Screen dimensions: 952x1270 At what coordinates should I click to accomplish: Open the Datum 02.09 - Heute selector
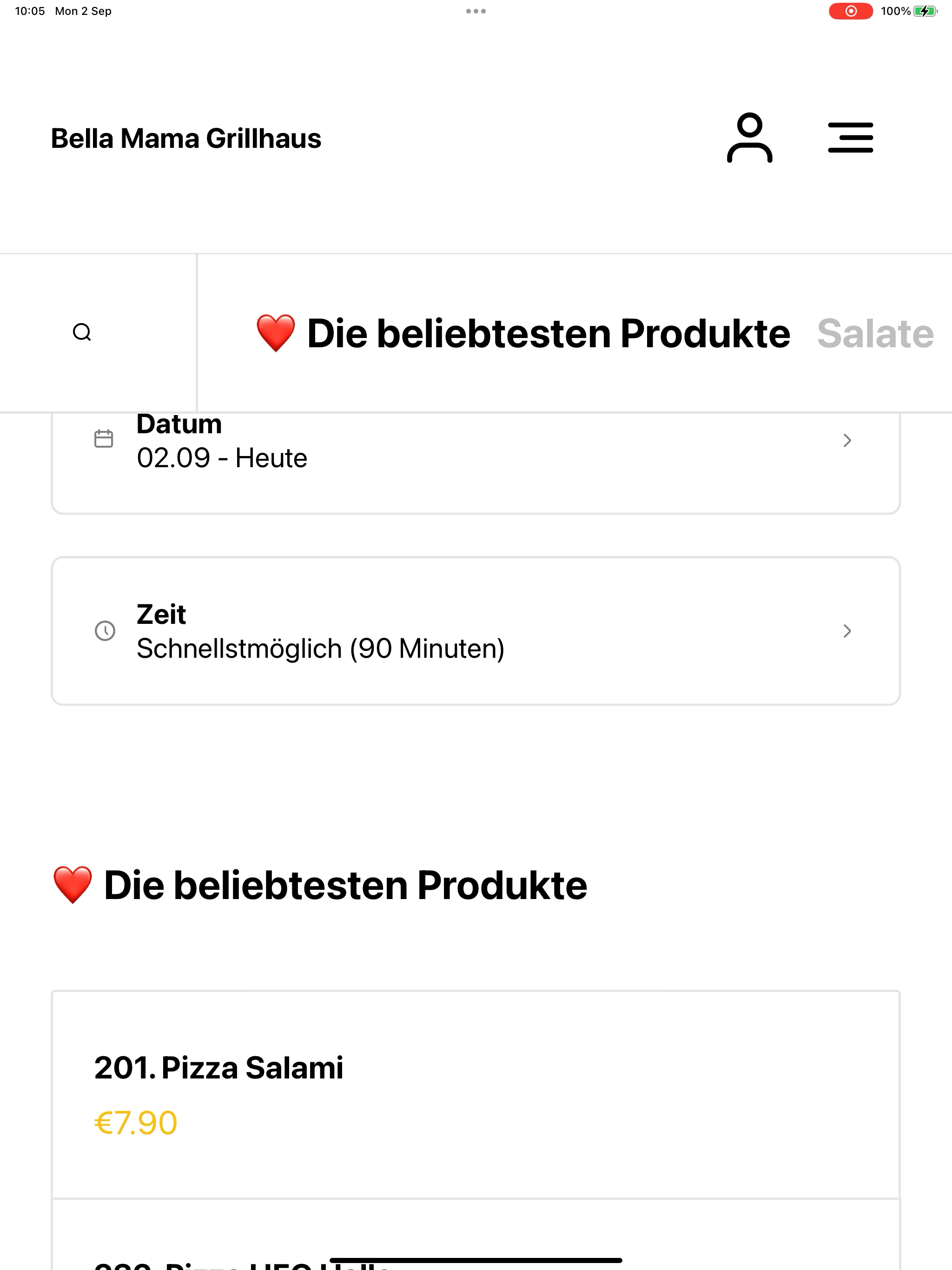coord(476,463)
